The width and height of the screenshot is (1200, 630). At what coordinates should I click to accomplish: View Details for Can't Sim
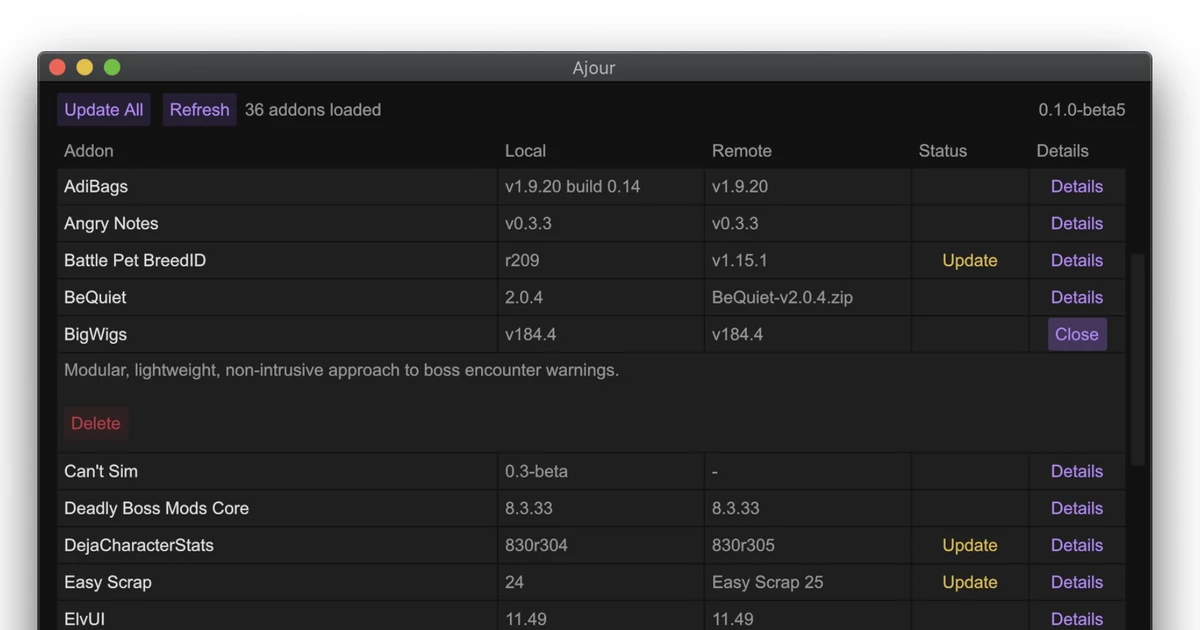[x=1077, y=471]
